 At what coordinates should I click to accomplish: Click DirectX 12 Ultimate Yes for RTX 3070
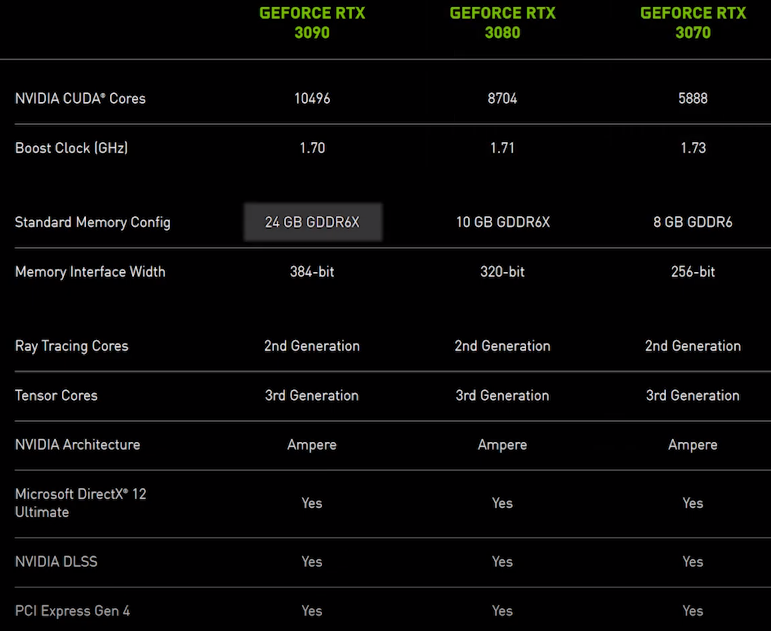(693, 503)
